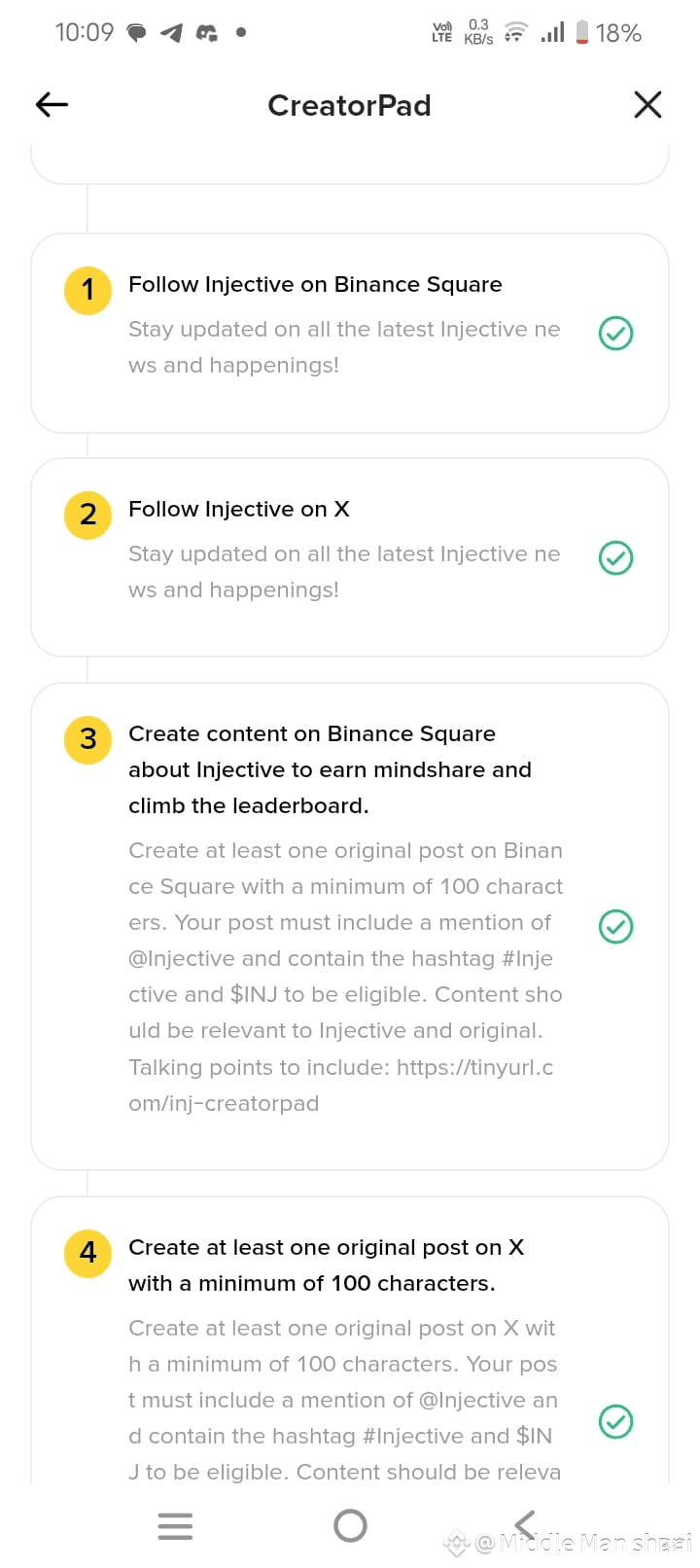The image size is (700, 1568).
Task: Tap the back arrow in the CreatorPad header
Action: tap(52, 104)
